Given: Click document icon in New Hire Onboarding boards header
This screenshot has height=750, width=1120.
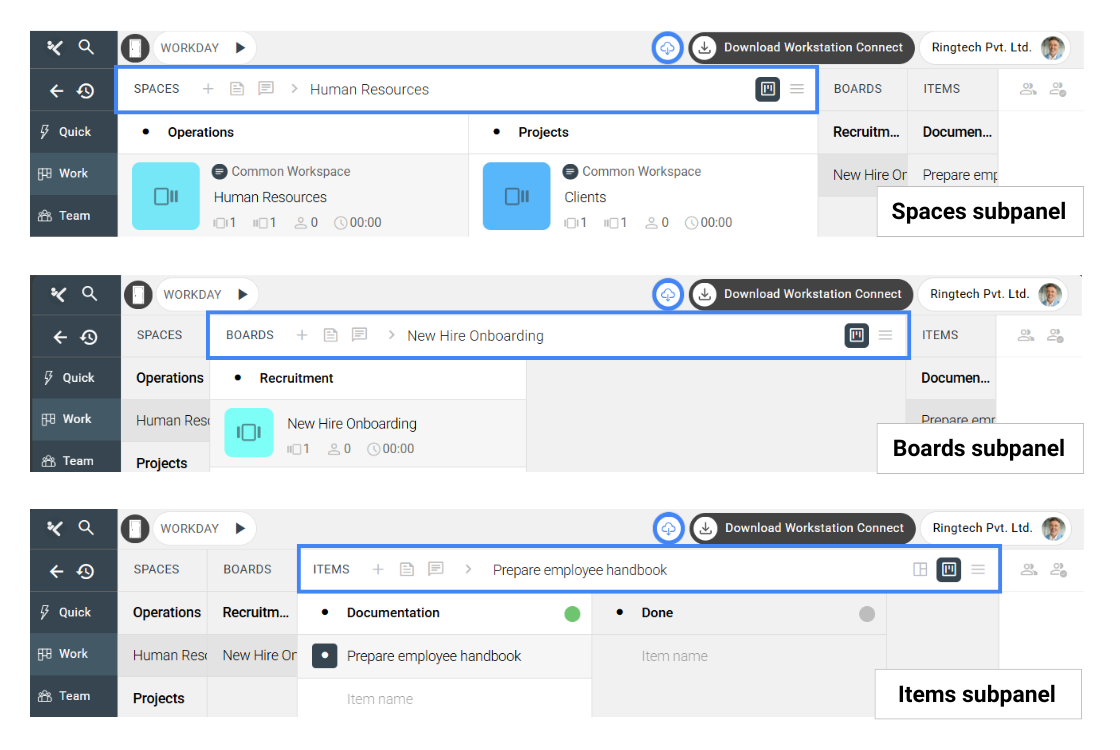Looking at the screenshot, I should coord(330,336).
